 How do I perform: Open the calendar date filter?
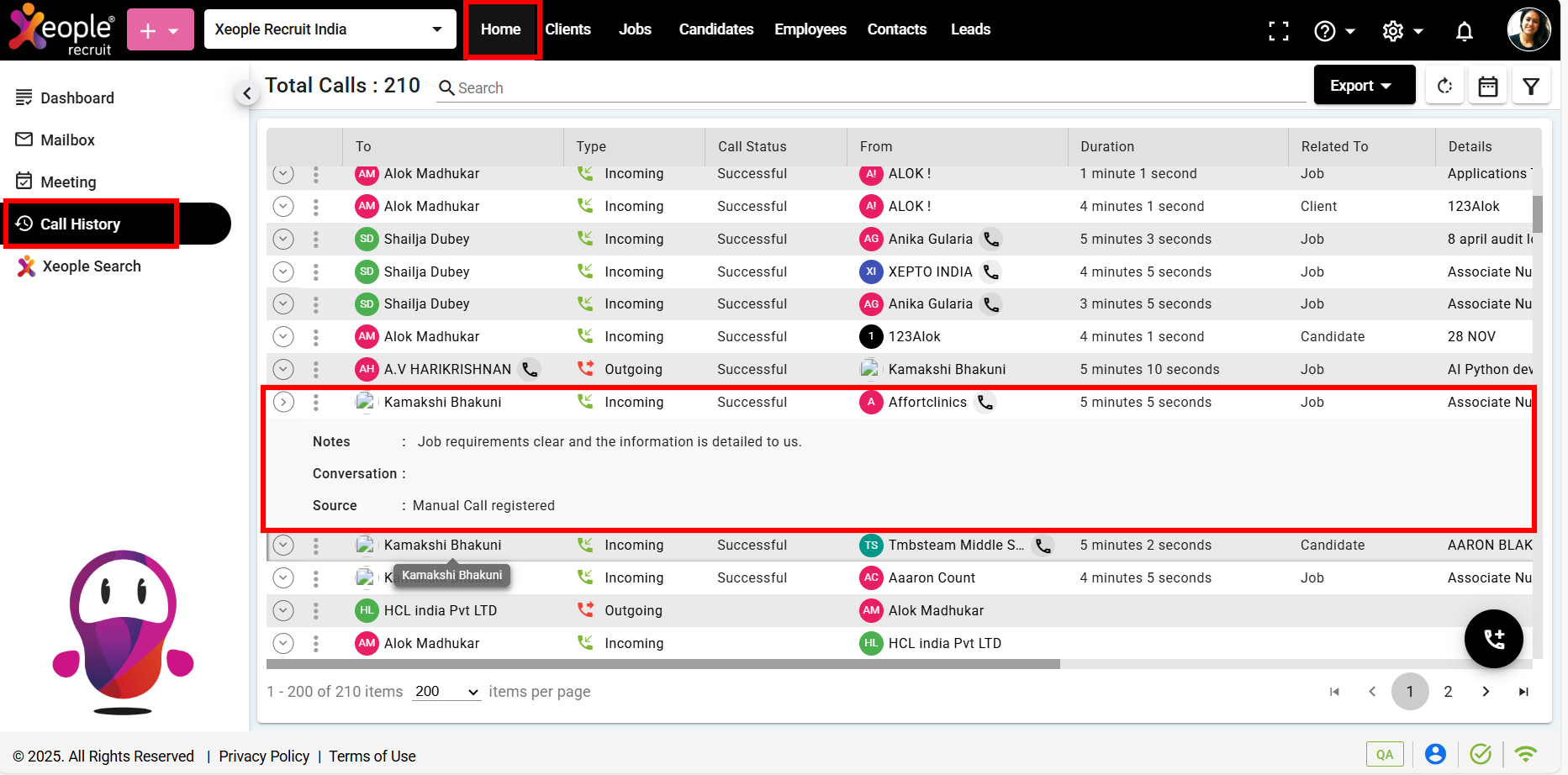pos(1487,86)
